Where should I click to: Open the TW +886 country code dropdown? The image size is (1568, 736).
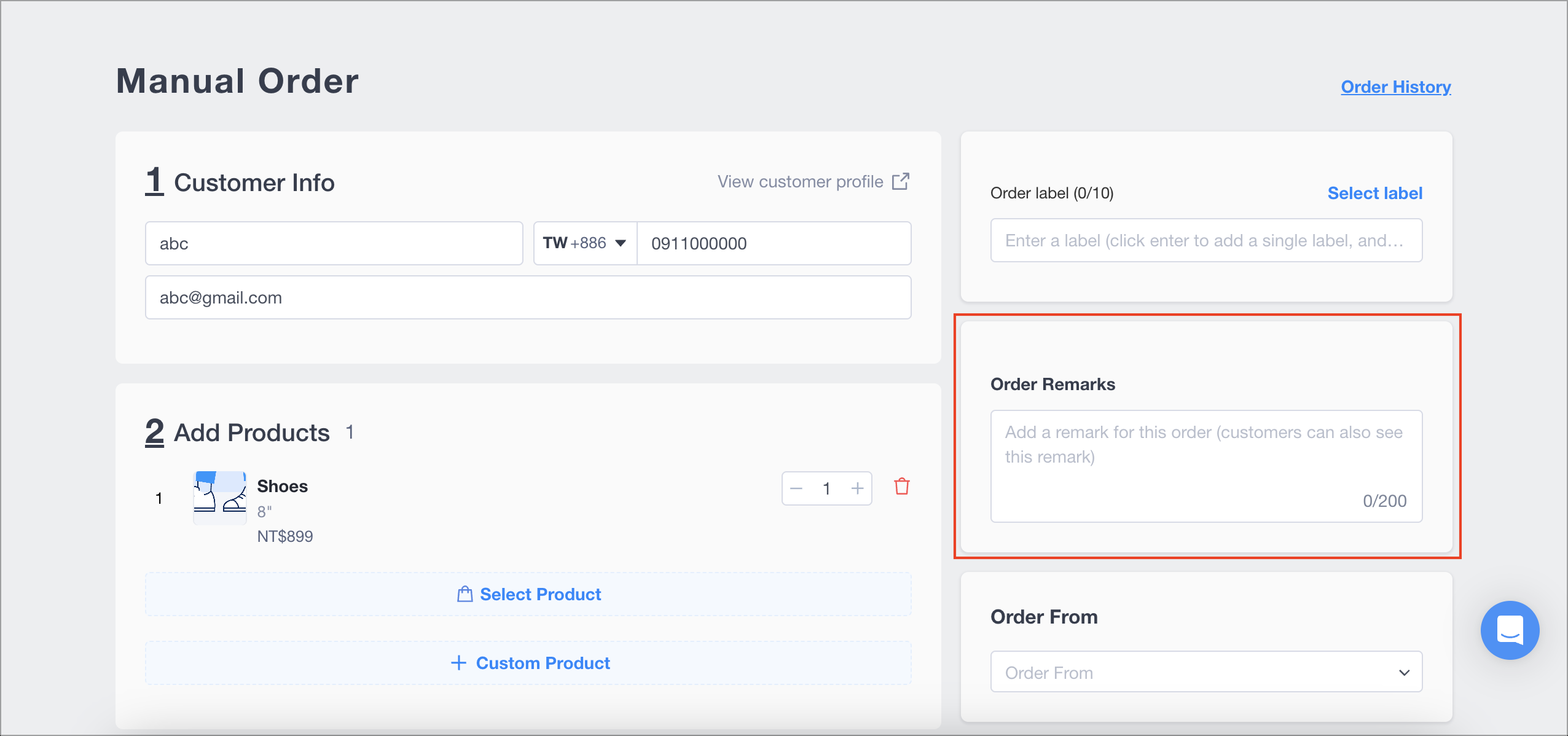click(585, 243)
